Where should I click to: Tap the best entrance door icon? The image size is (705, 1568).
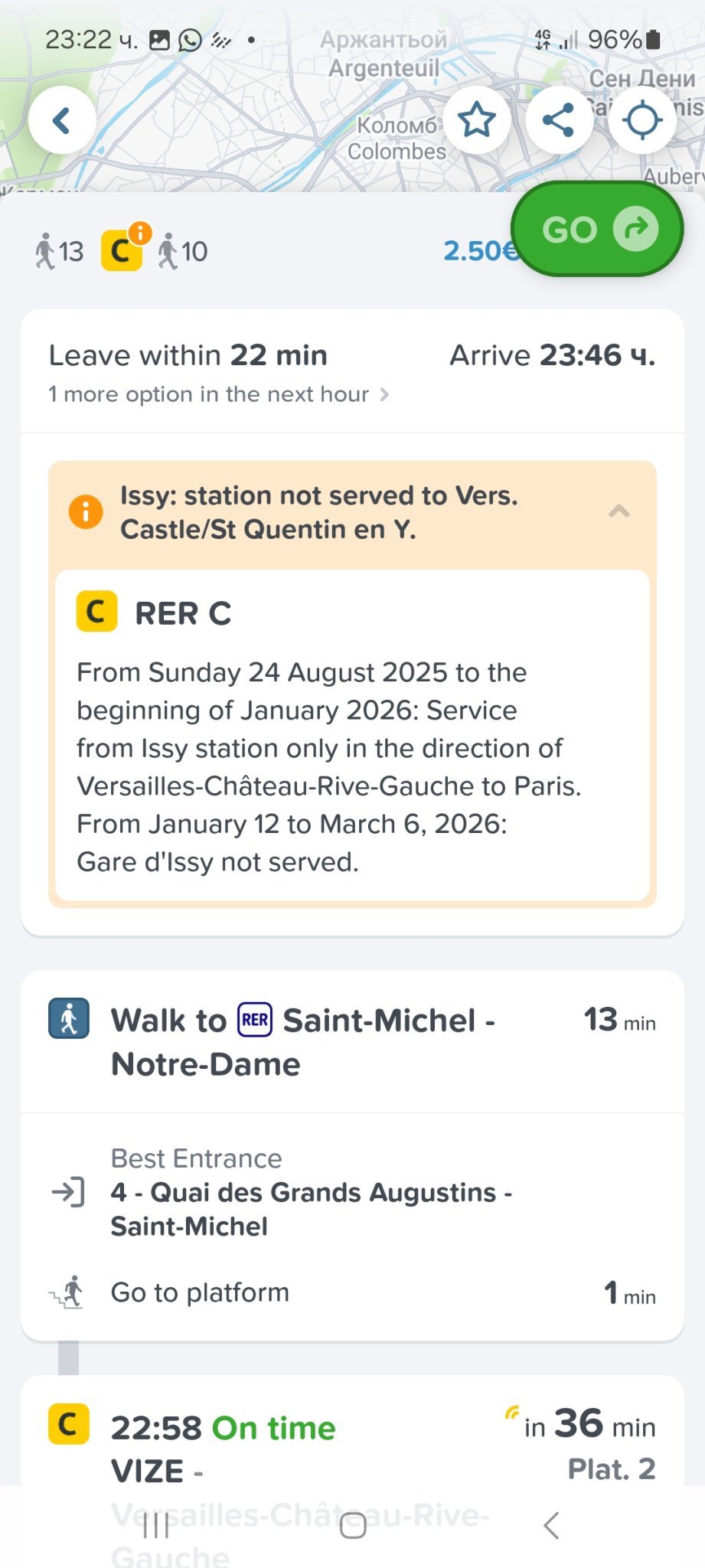[x=68, y=1192]
